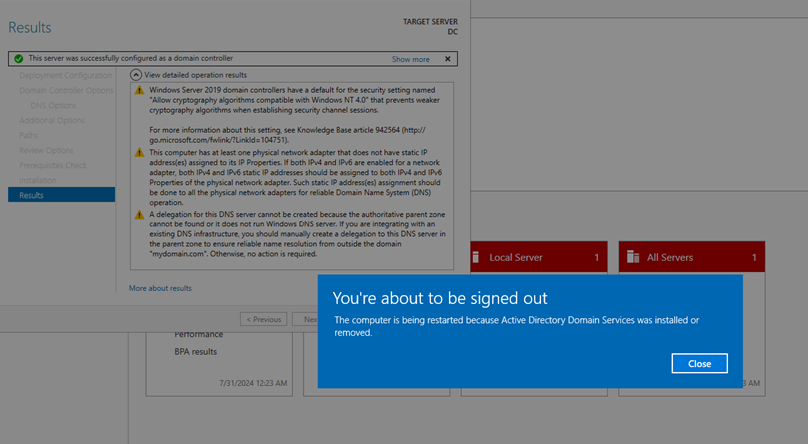
Task: Click the DNS delegation warning icon
Action: click(139, 215)
